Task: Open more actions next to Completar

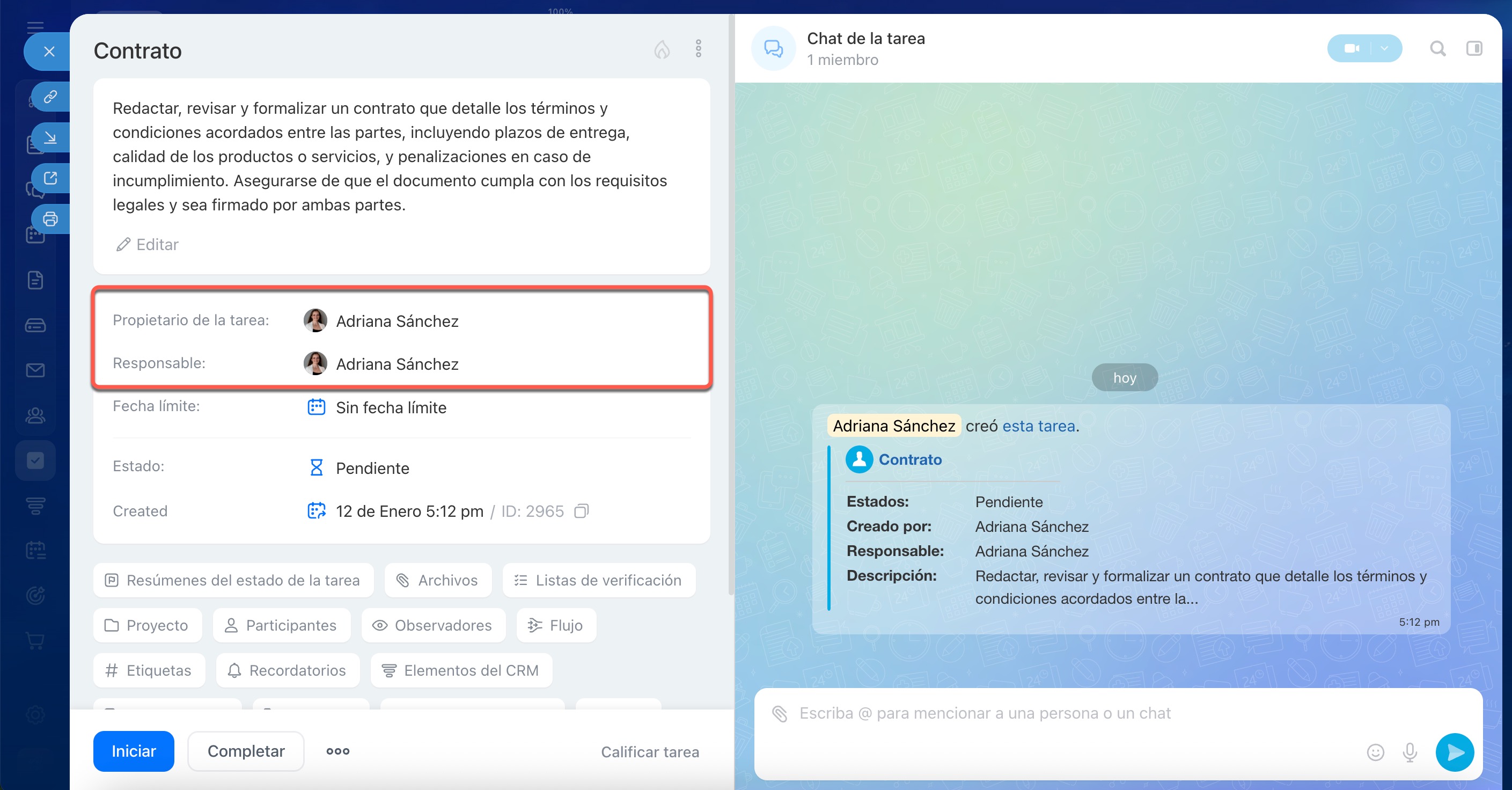Action: click(x=337, y=751)
